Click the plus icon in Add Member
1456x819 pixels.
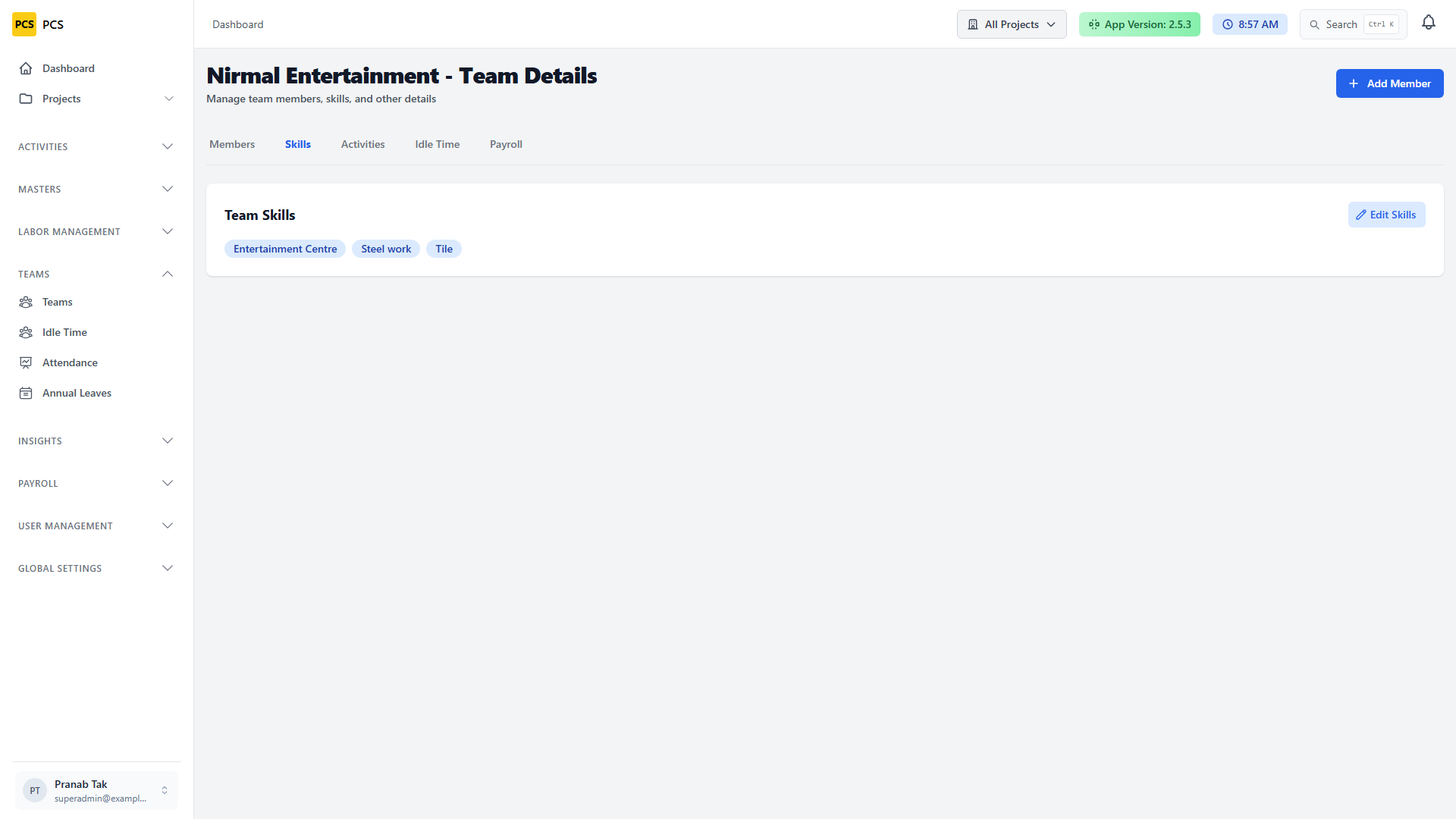[x=1354, y=83]
